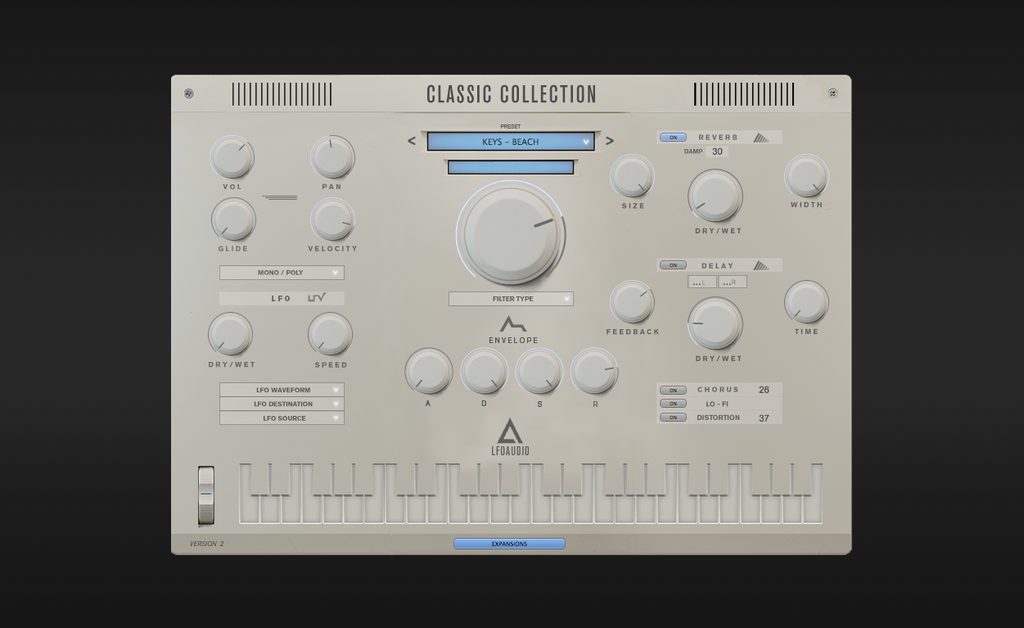
Task: Click the DELAY level meter icon
Action: click(761, 265)
